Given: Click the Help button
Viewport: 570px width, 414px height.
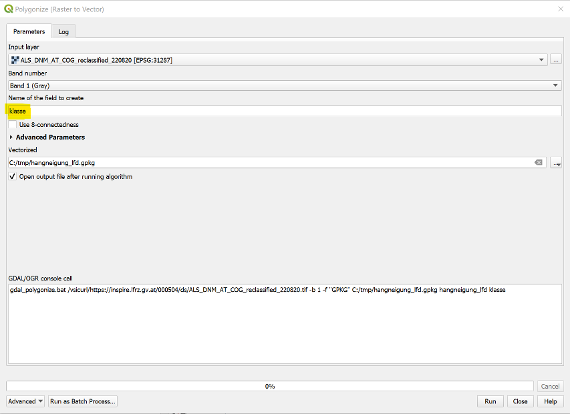Looking at the screenshot, I should (550, 401).
